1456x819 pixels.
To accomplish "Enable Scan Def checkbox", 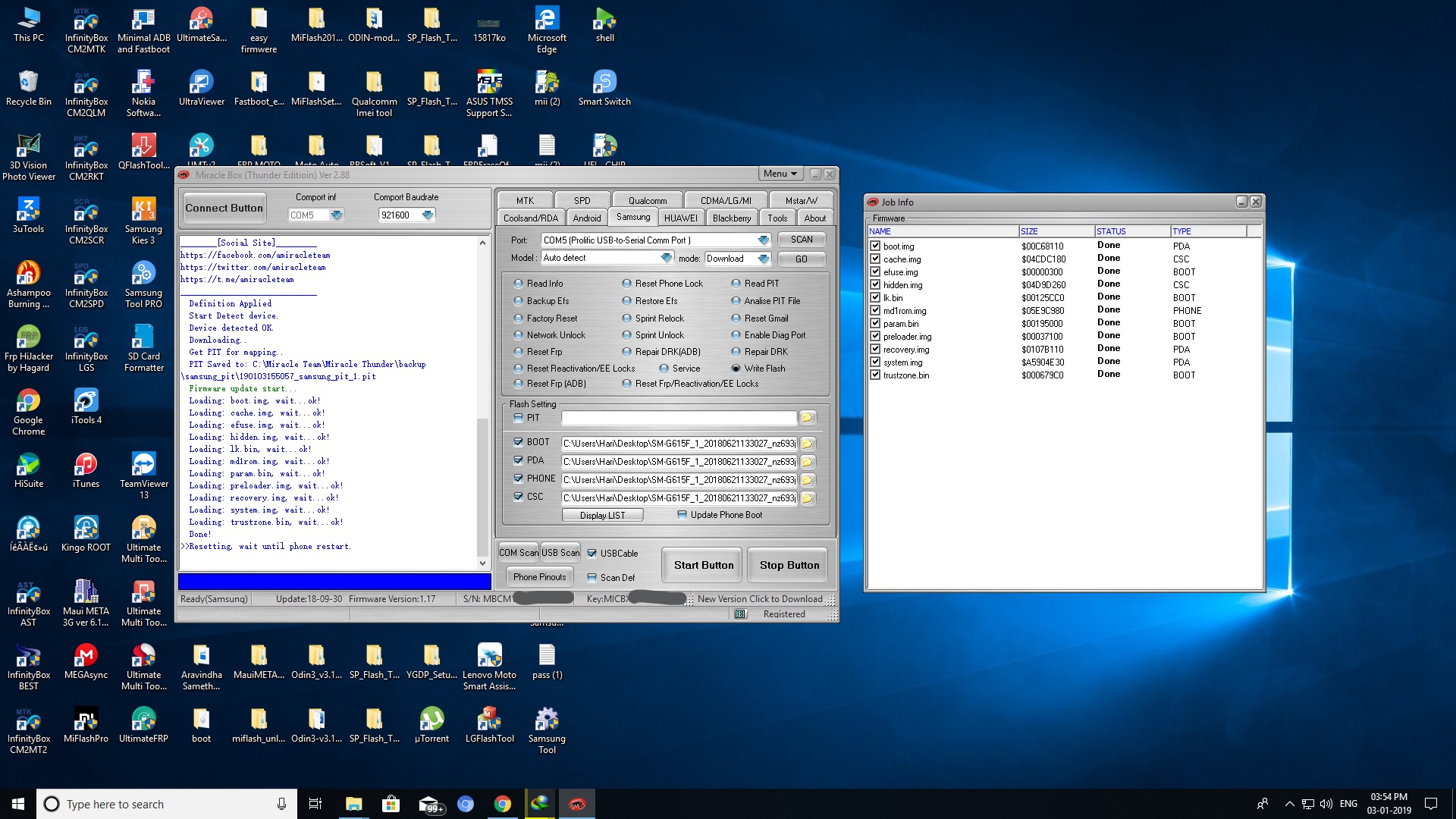I will point(592,578).
